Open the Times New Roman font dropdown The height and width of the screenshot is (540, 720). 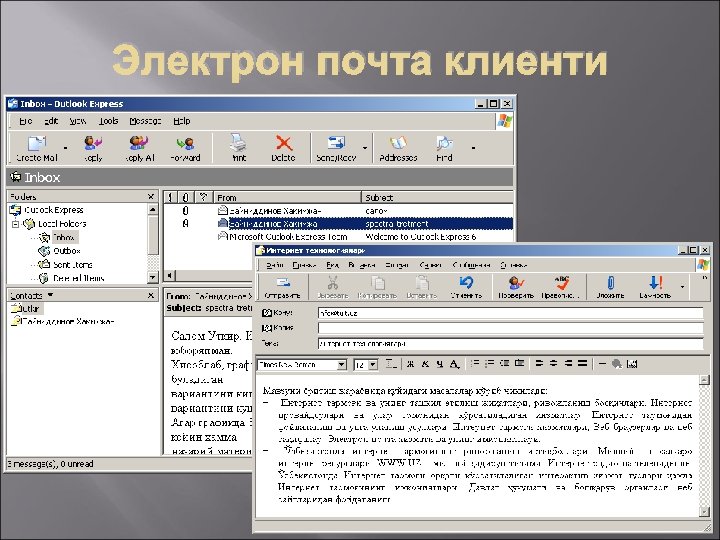coord(341,365)
